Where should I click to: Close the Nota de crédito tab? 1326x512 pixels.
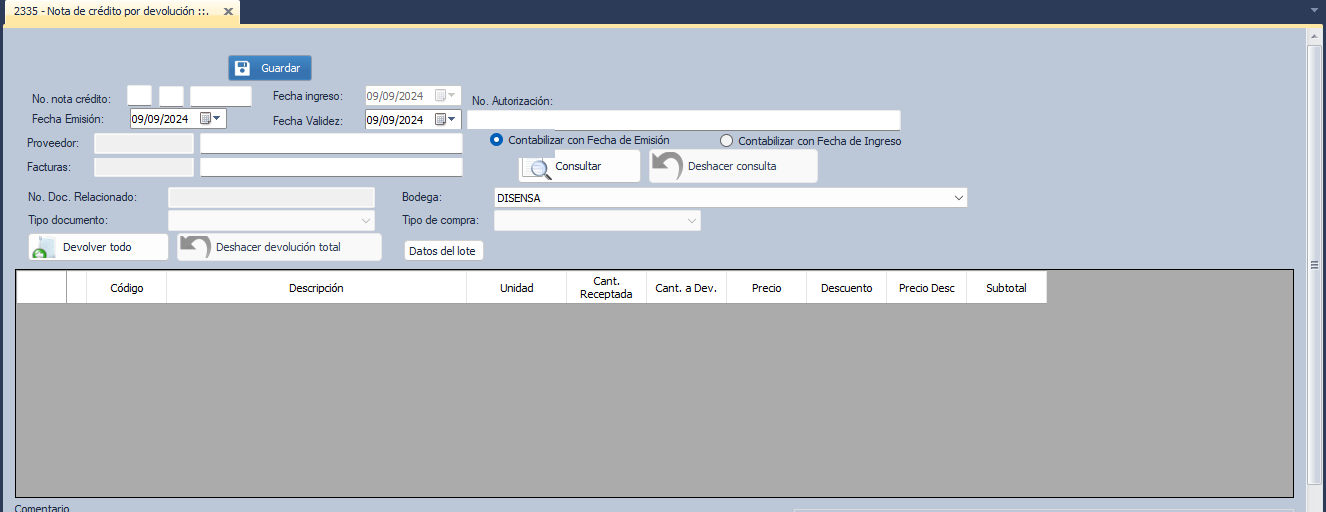(228, 12)
